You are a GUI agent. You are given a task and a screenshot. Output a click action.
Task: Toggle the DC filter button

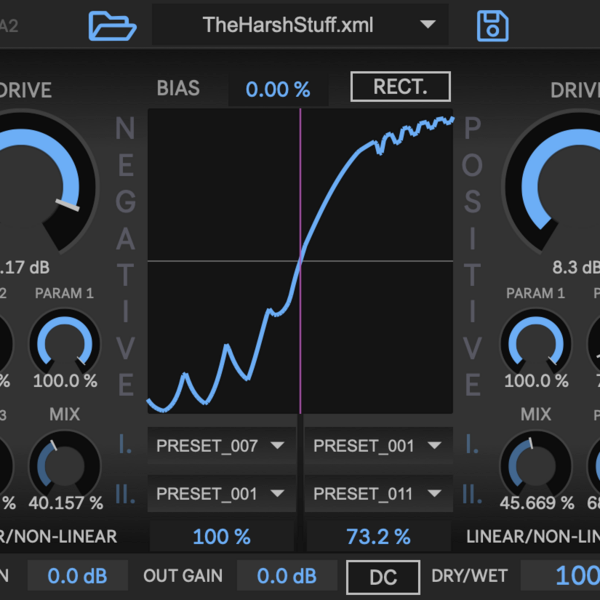(383, 576)
